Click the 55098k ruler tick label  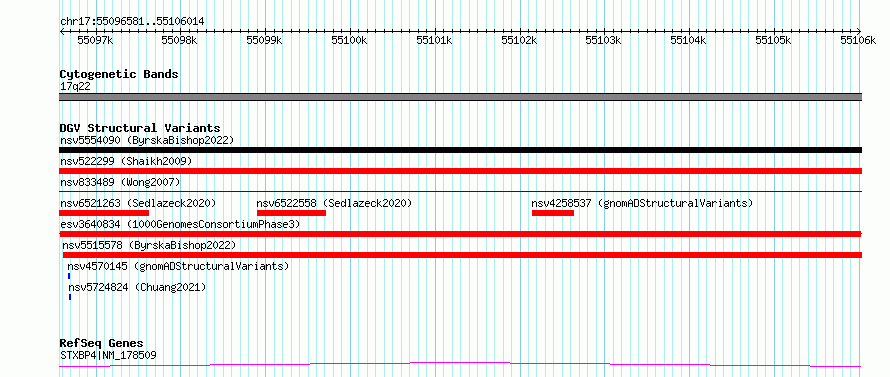click(x=179, y=40)
